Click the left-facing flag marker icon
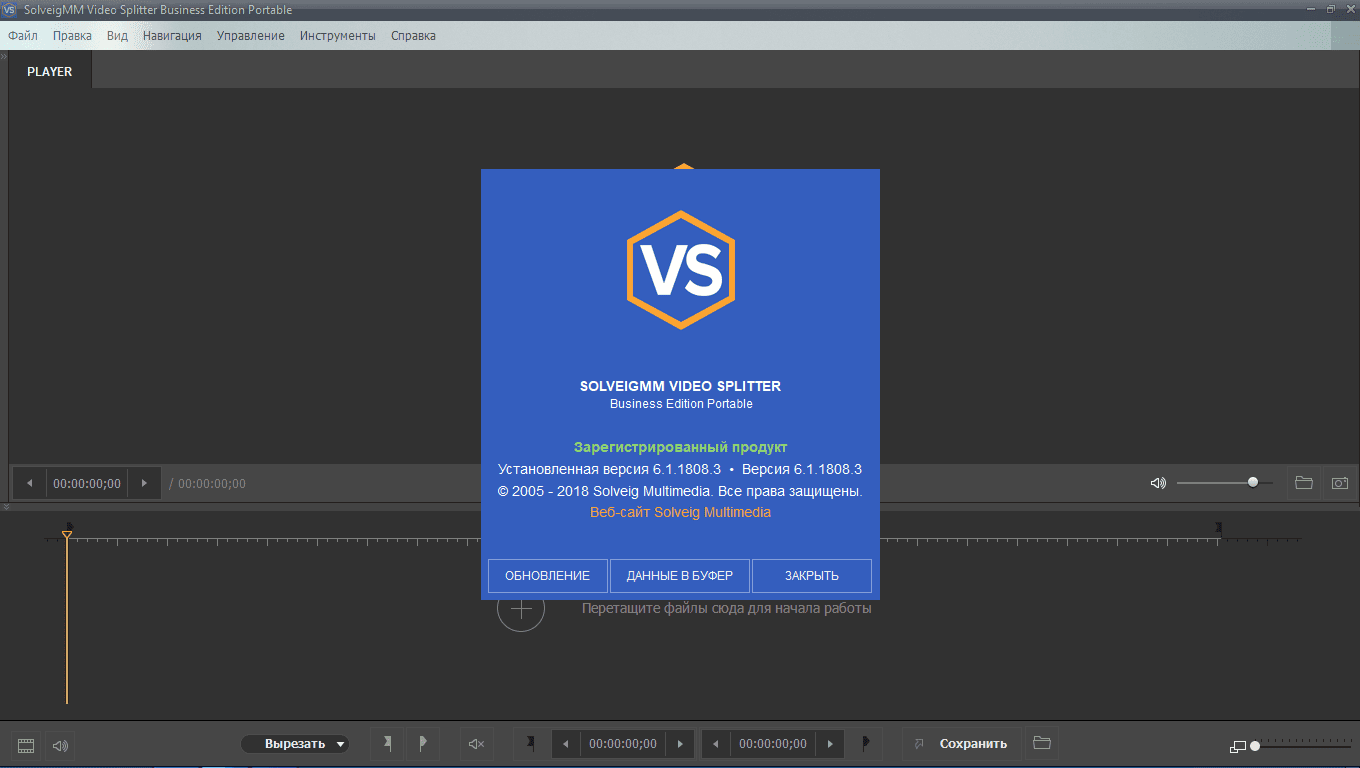This screenshot has height=768, width=1360. [387, 743]
